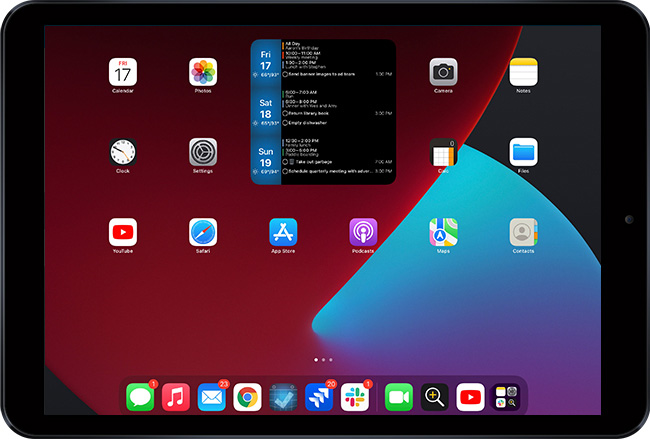
Task: Select the Sat 18 day header in widget
Action: point(266,113)
